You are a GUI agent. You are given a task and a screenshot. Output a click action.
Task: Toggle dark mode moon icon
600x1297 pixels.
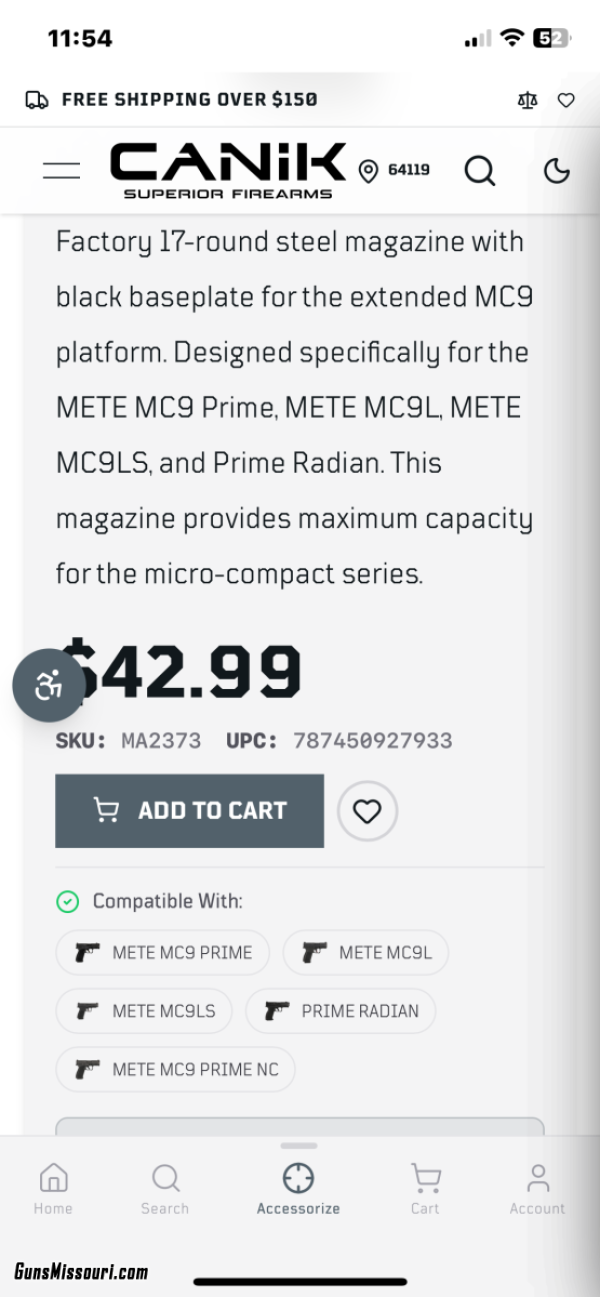556,171
